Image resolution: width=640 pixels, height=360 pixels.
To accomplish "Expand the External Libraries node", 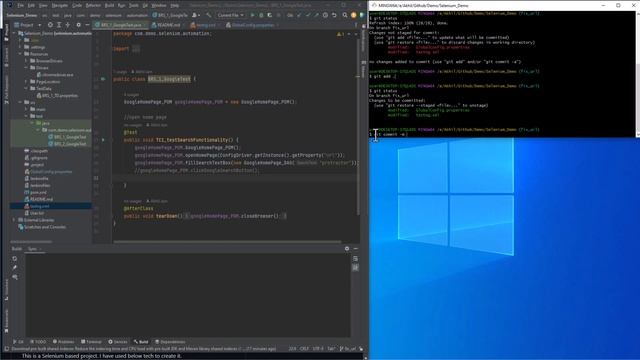I will (14, 220).
